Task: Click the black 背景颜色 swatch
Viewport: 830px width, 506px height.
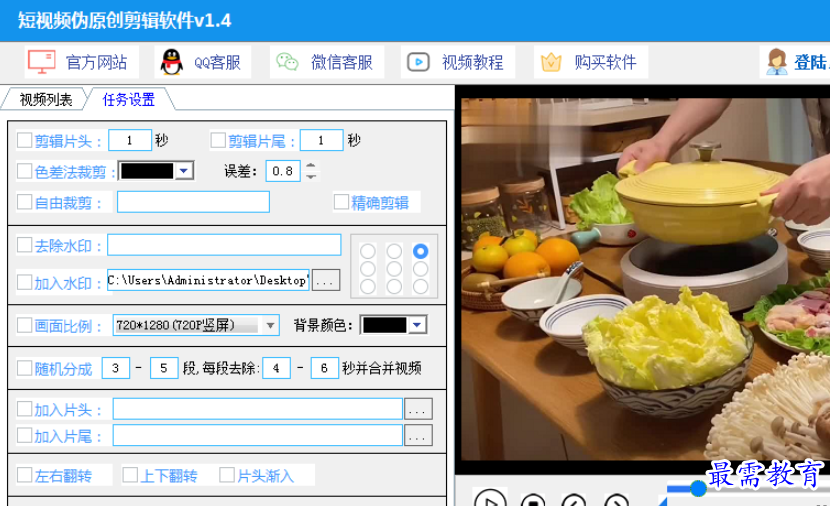Action: [x=385, y=325]
